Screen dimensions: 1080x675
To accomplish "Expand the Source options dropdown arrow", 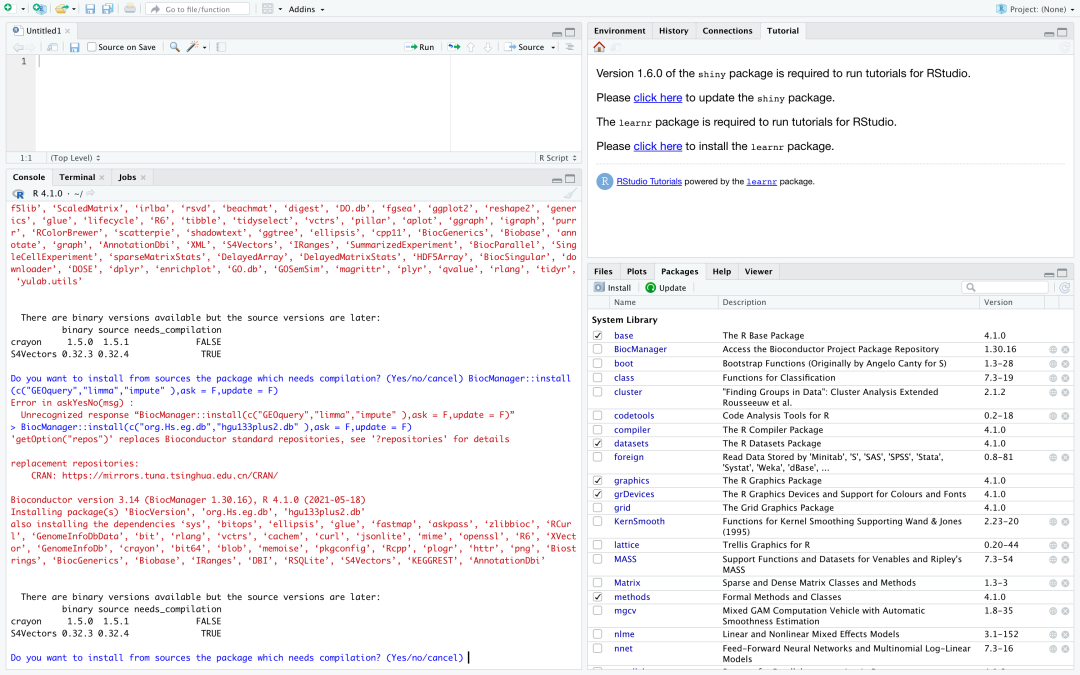I will [553, 48].
